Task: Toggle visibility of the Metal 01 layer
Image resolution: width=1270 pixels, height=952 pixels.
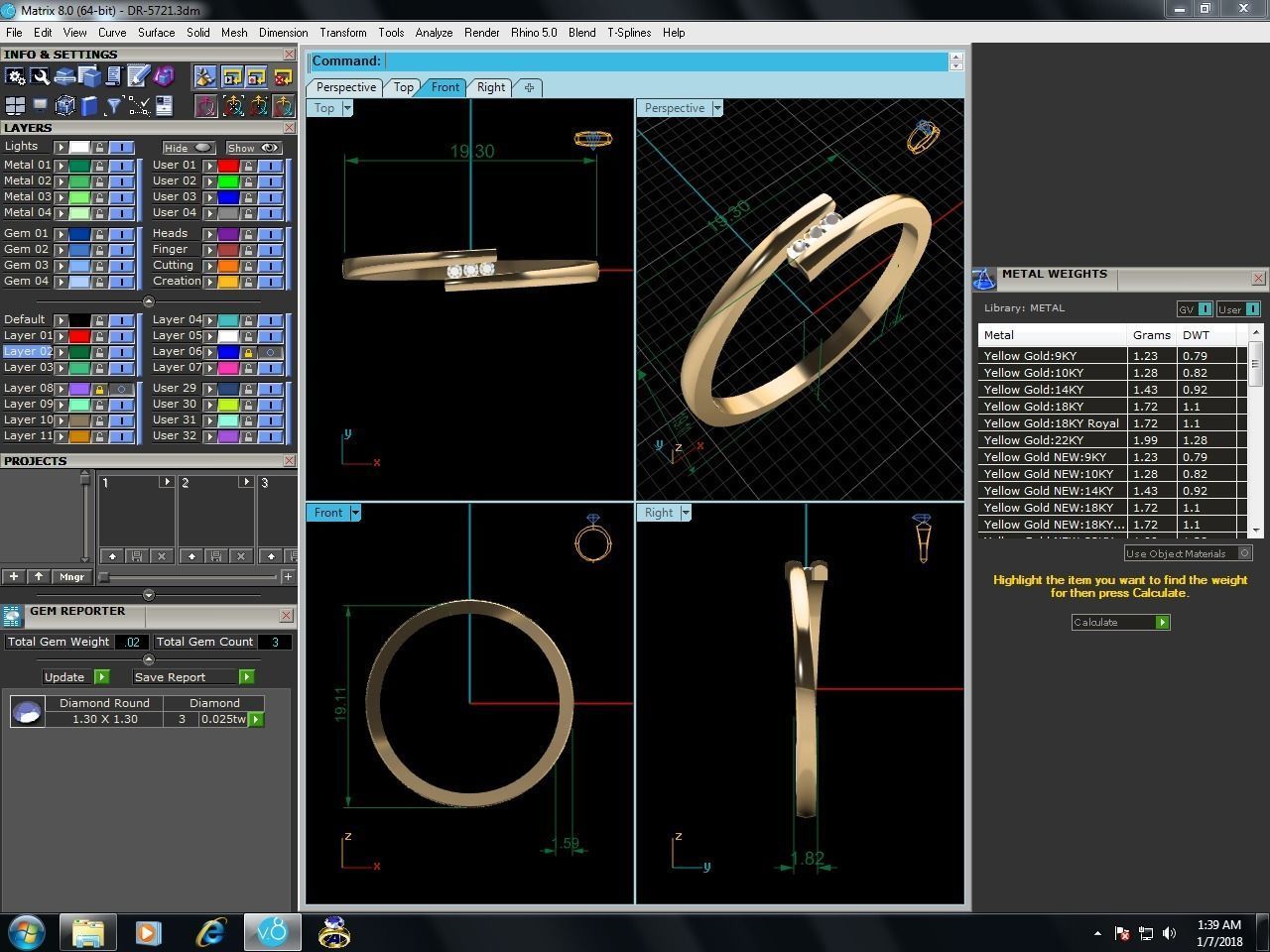Action: [x=121, y=166]
